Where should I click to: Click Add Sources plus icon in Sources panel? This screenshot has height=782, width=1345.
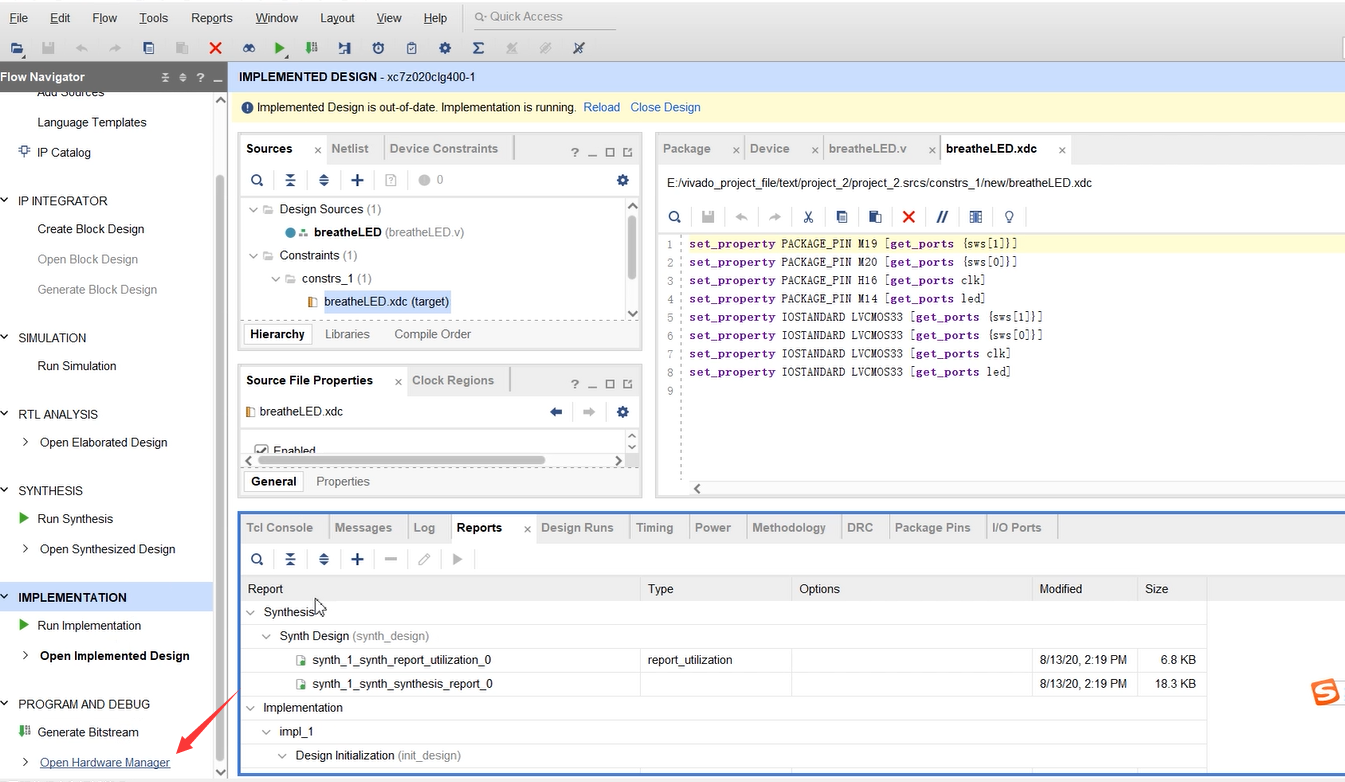357,180
